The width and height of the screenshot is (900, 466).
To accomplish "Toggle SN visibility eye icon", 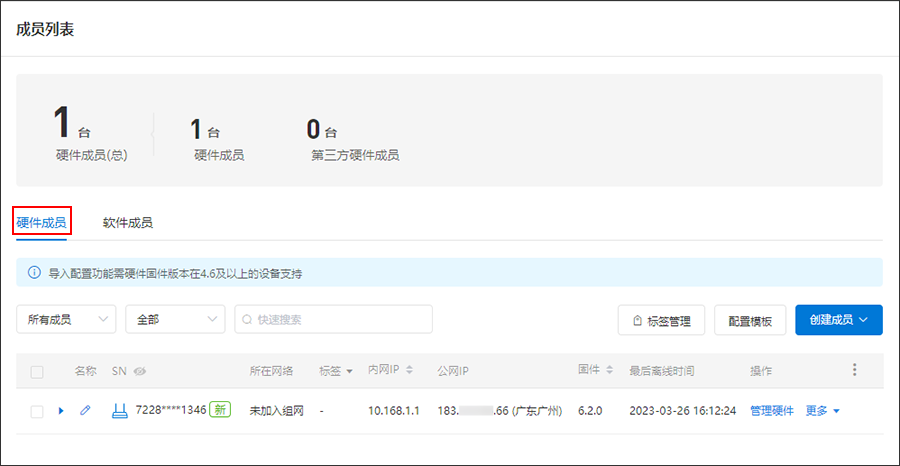I will tap(139, 371).
